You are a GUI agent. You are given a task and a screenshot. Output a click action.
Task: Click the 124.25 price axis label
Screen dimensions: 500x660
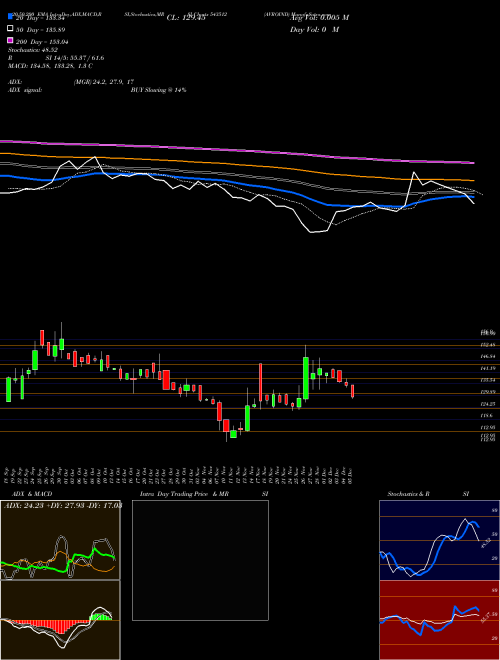click(x=487, y=404)
